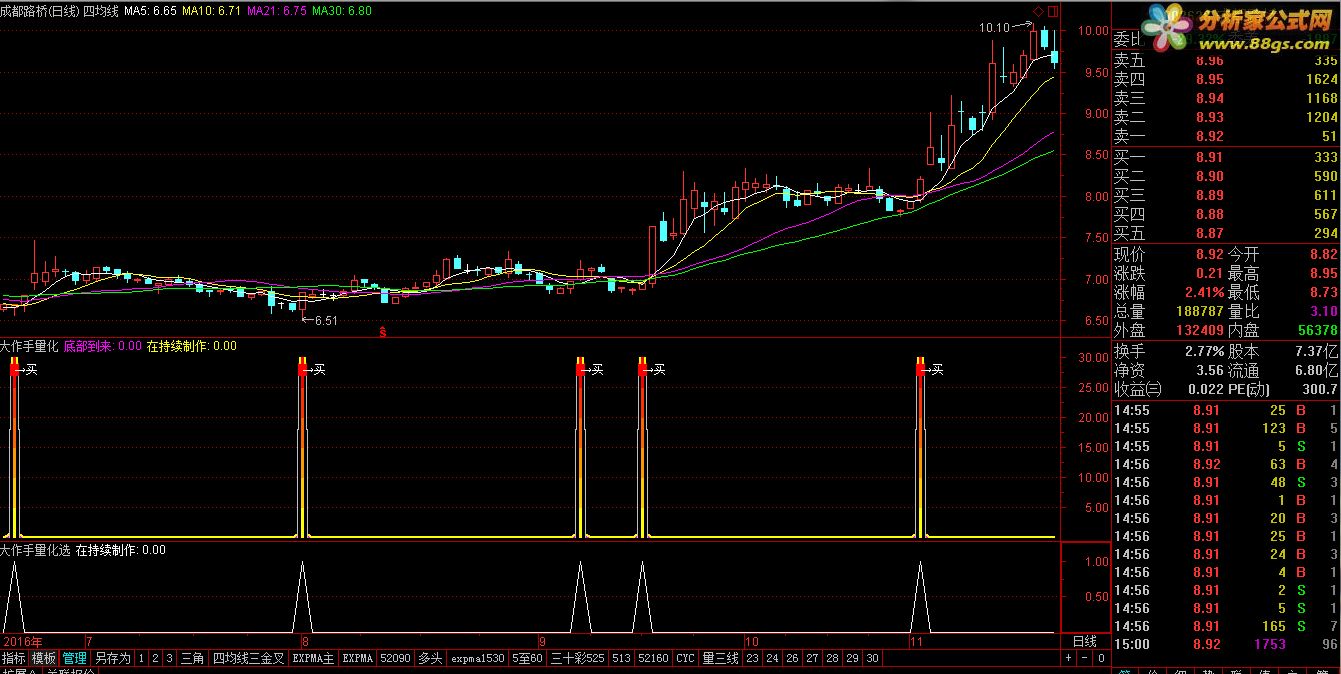Click the 卖五 ask row

pyautogui.click(x=1226, y=60)
